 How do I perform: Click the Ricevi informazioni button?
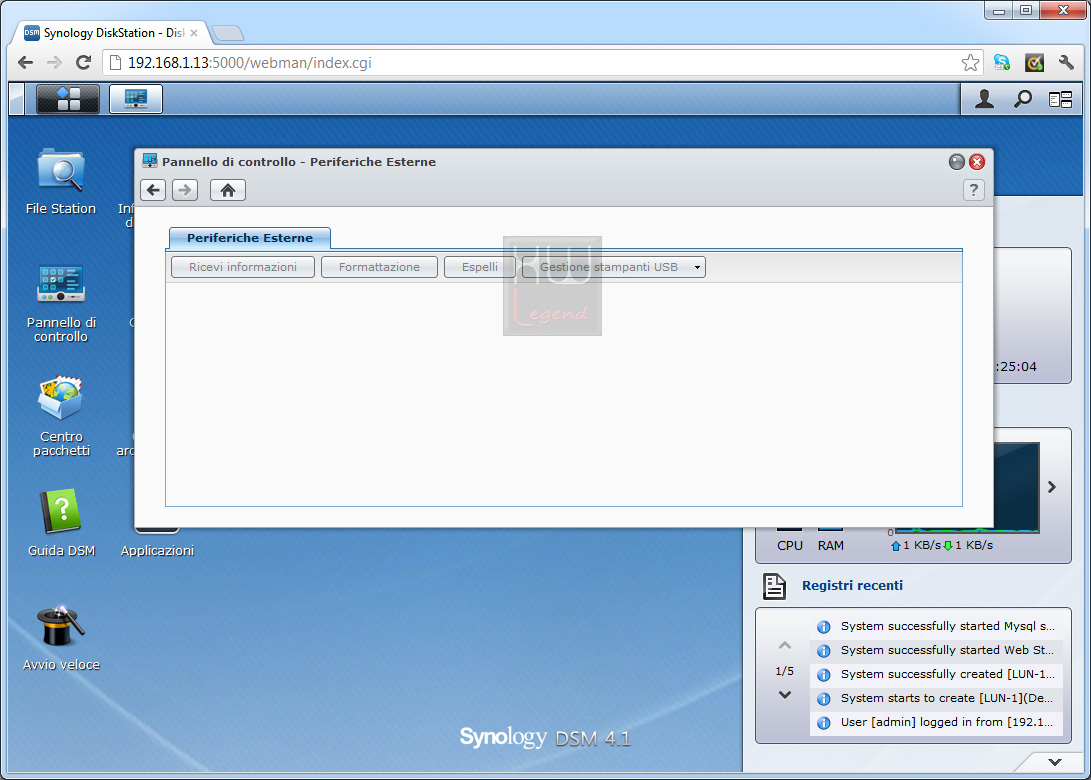(x=243, y=267)
